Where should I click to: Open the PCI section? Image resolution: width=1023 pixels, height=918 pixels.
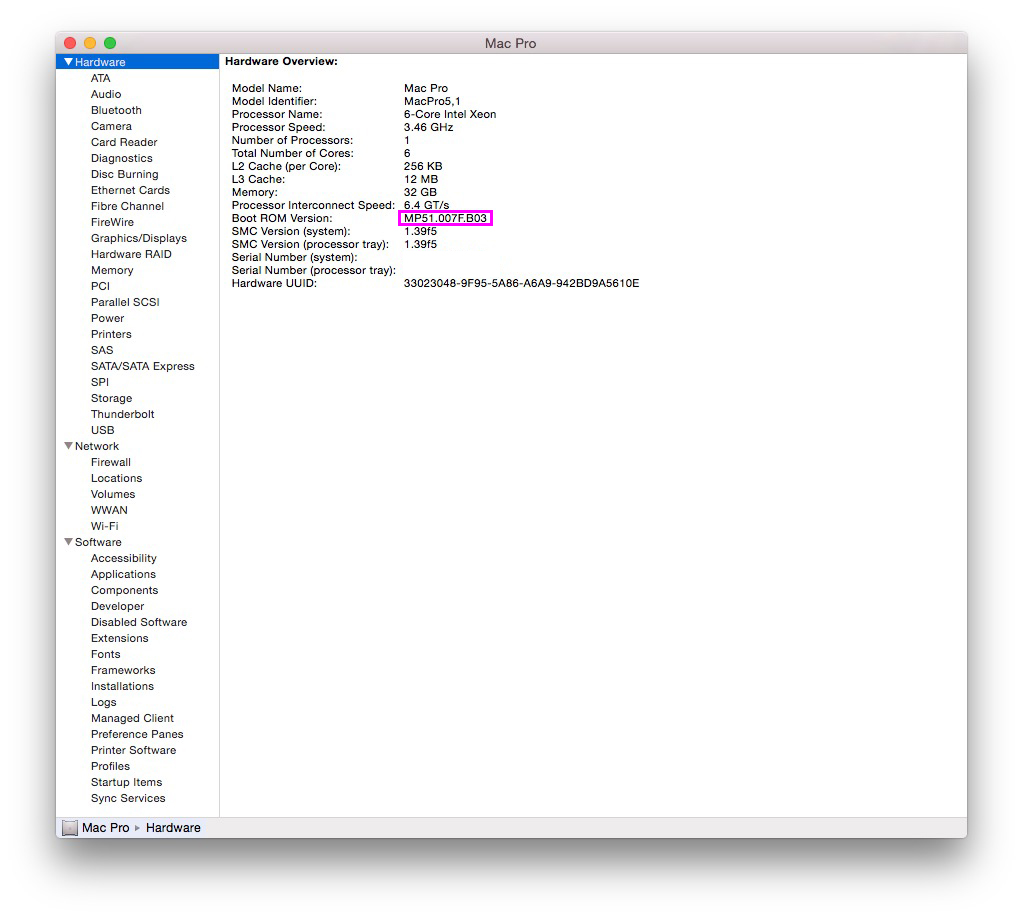pos(100,286)
